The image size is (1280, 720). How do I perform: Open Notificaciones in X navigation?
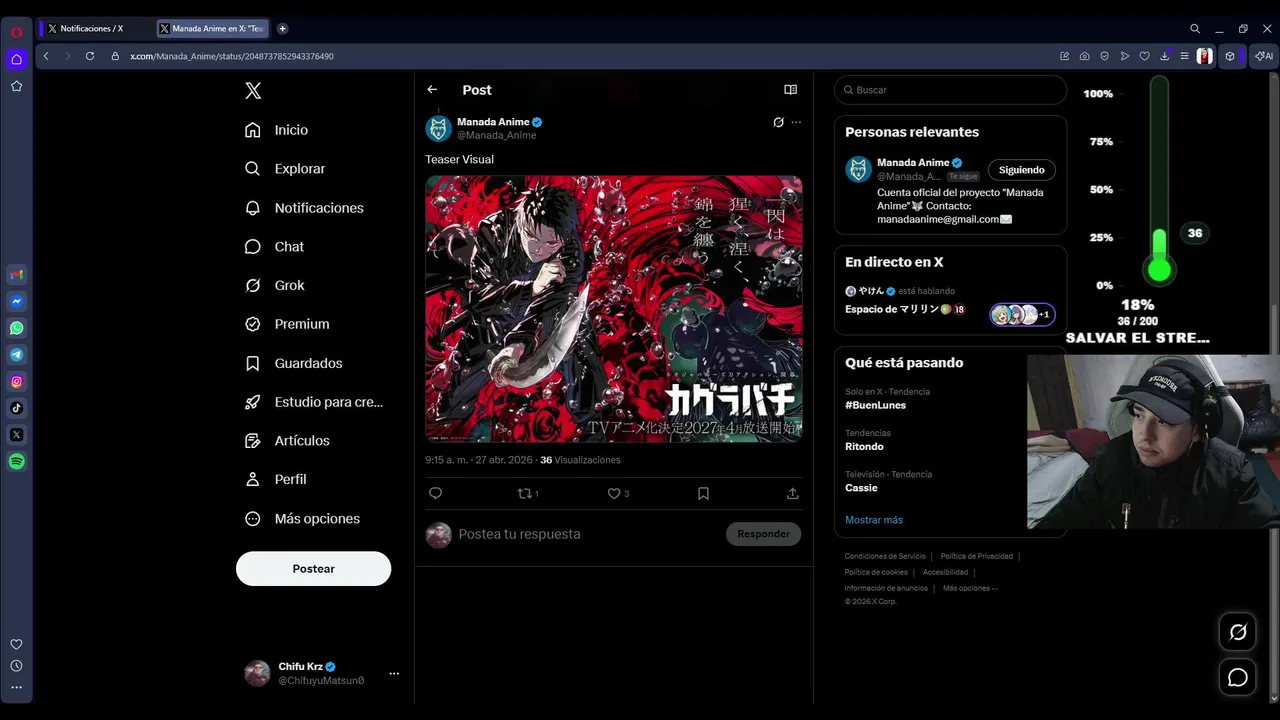[305, 208]
